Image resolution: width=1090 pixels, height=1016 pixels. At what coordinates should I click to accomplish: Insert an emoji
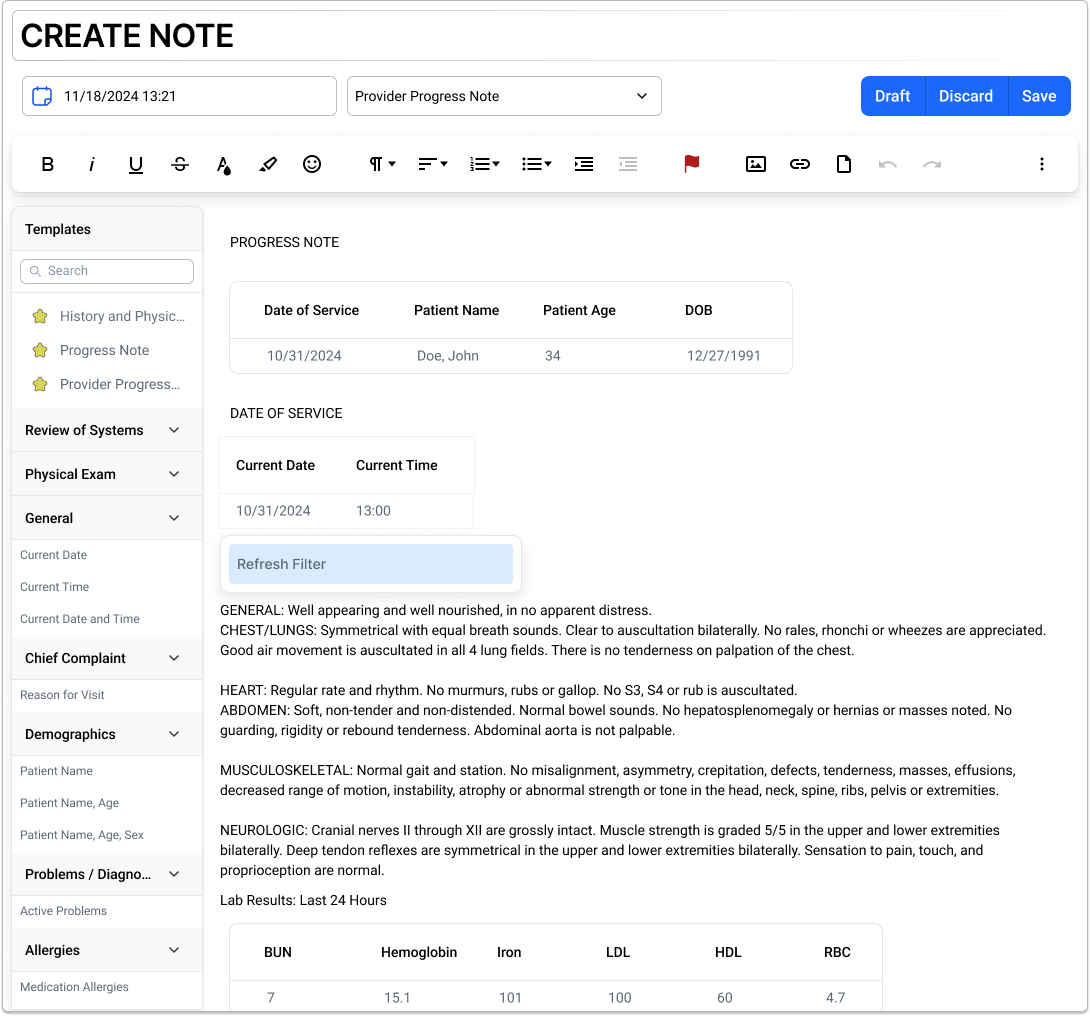(x=312, y=164)
